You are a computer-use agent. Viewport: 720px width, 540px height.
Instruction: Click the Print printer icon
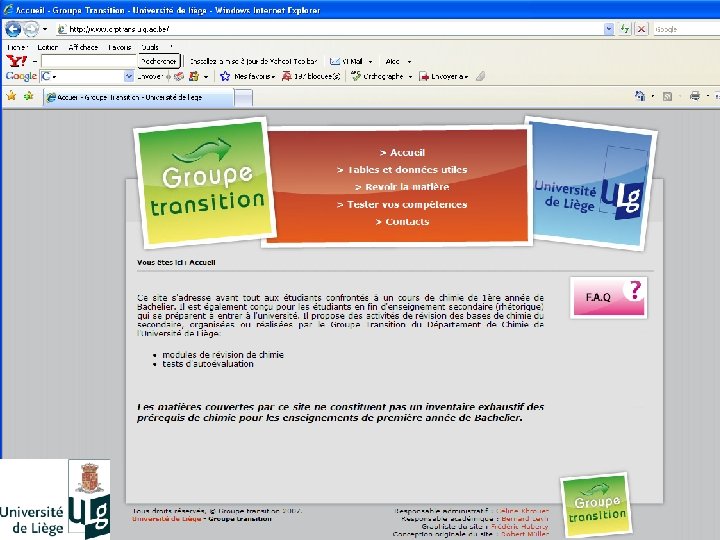pos(695,96)
